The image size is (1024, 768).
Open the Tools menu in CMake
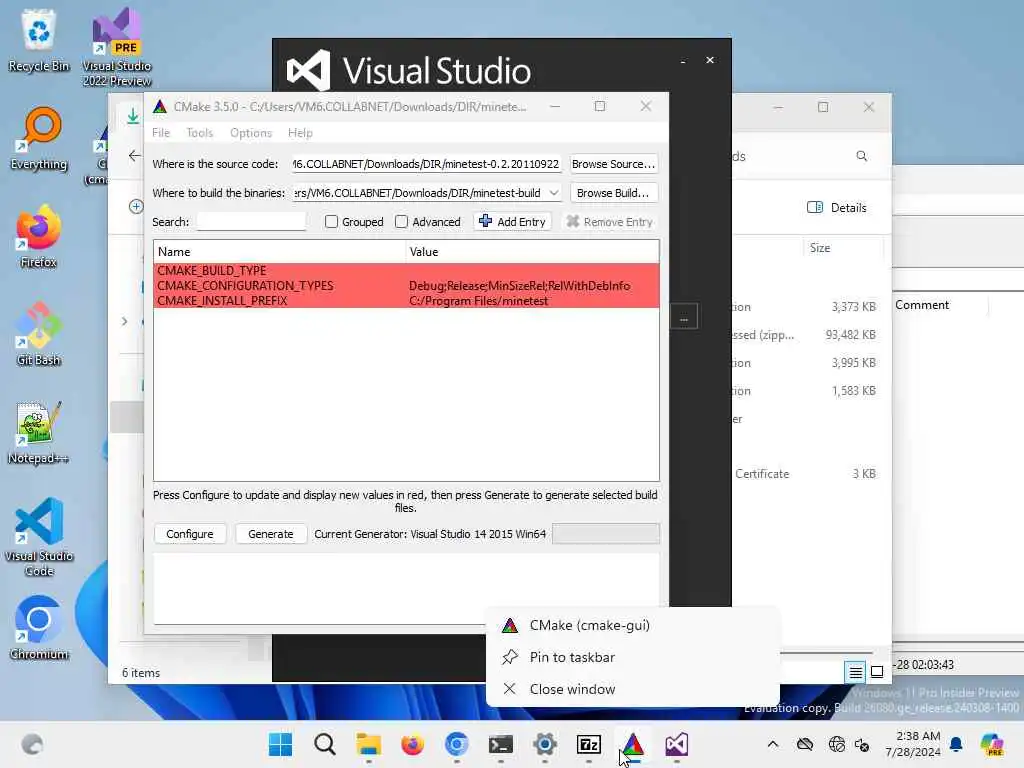tap(199, 133)
